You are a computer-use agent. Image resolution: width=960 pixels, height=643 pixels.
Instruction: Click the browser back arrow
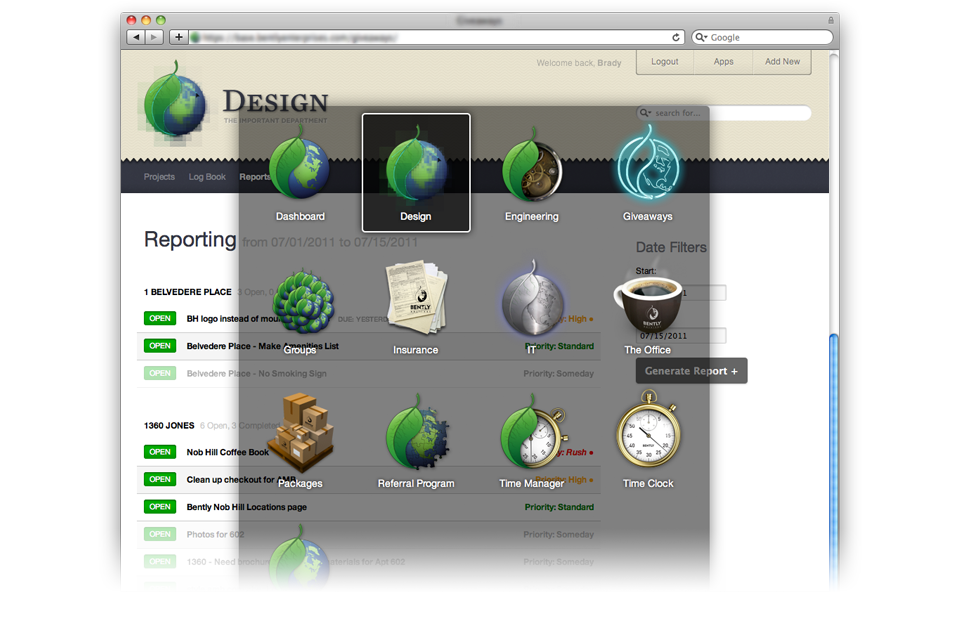(x=136, y=37)
